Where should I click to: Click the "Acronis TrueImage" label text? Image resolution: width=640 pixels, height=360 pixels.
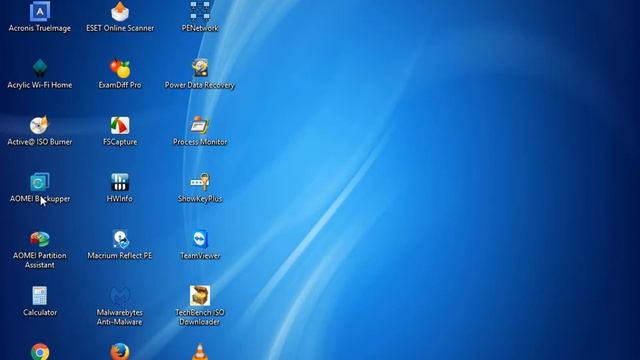40,28
